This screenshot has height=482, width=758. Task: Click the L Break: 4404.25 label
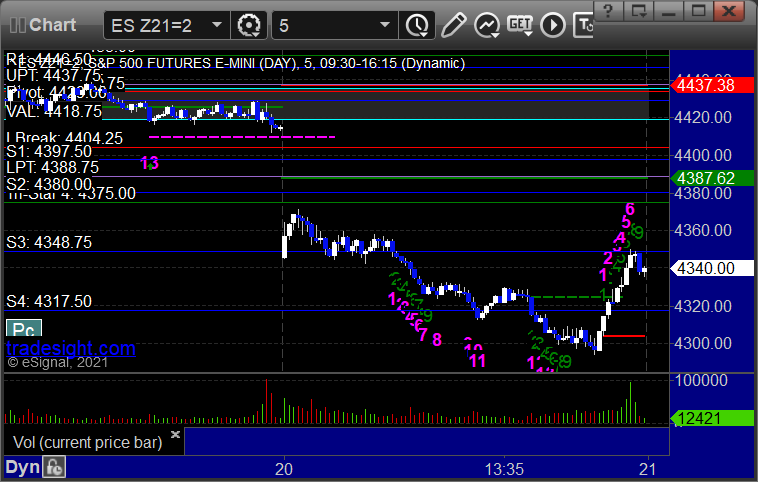tap(64, 138)
